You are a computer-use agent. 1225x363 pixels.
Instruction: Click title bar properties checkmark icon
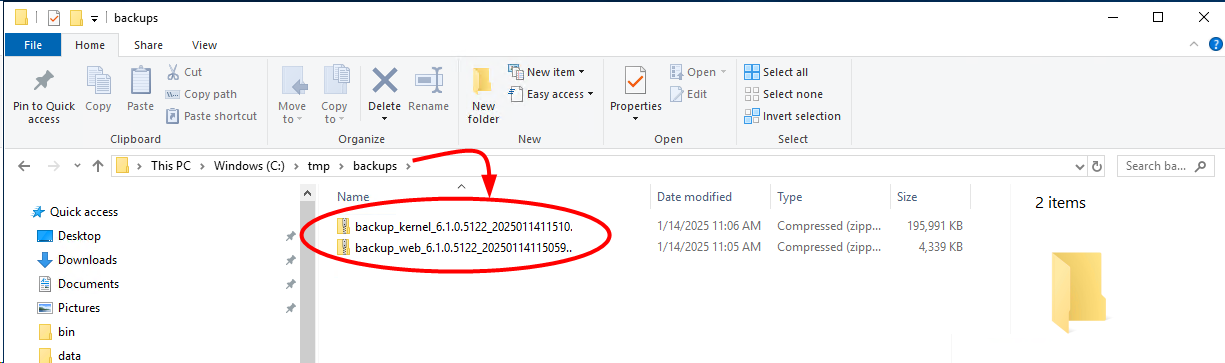click(54, 17)
